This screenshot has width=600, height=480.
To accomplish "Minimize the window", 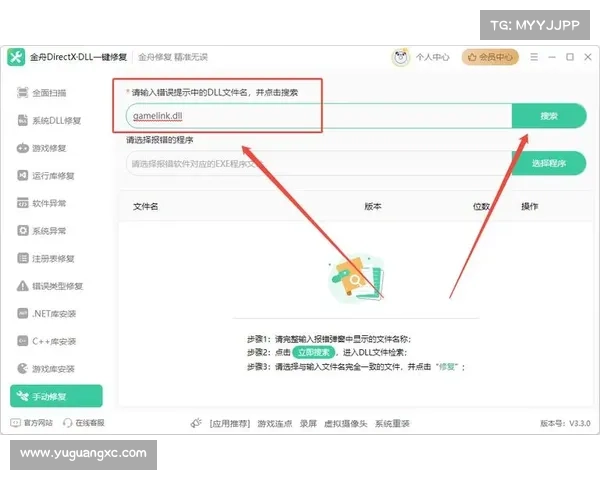I will (552, 57).
